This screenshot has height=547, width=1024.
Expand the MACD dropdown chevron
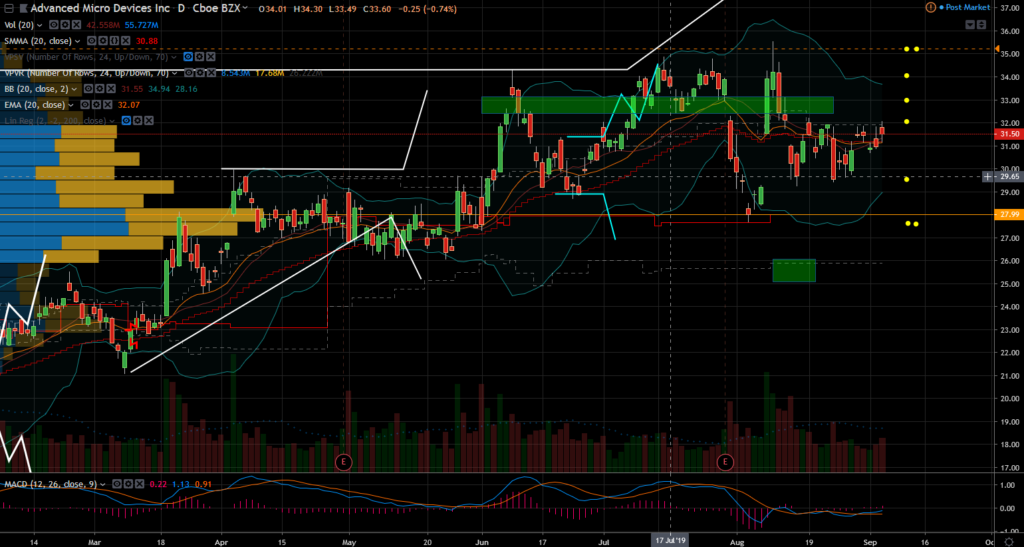coord(103,485)
